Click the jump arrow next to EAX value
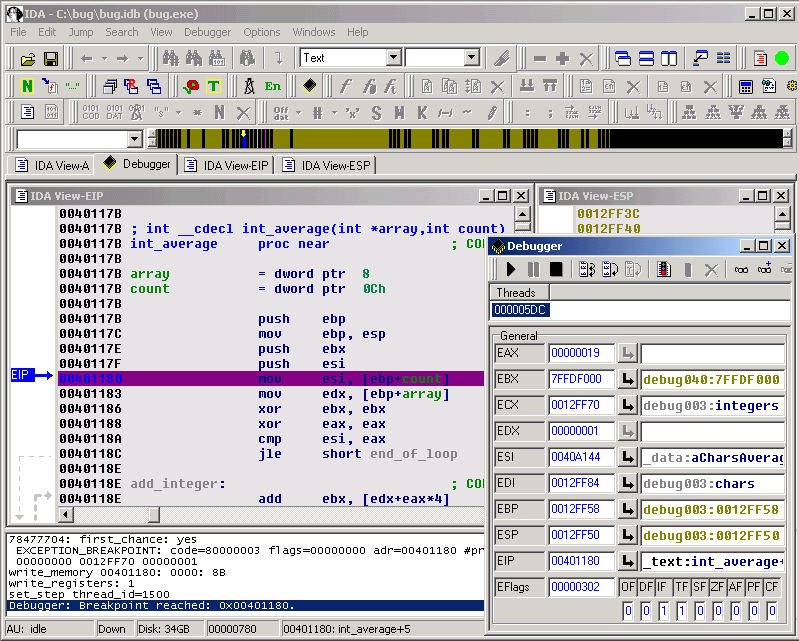Image resolution: width=799 pixels, height=641 pixels. coord(627,353)
